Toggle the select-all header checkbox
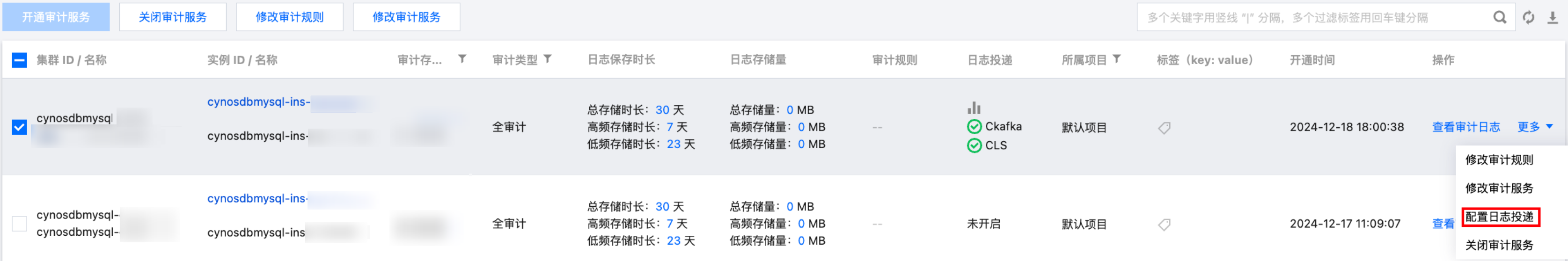This screenshot has width=1568, height=261. [x=20, y=60]
